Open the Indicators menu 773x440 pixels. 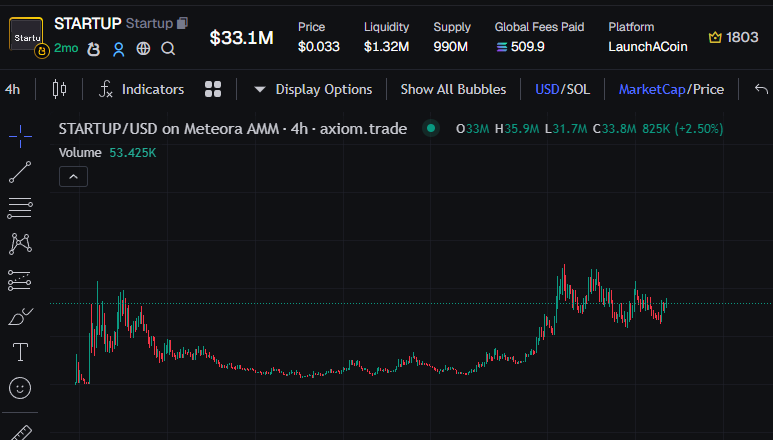[141, 89]
